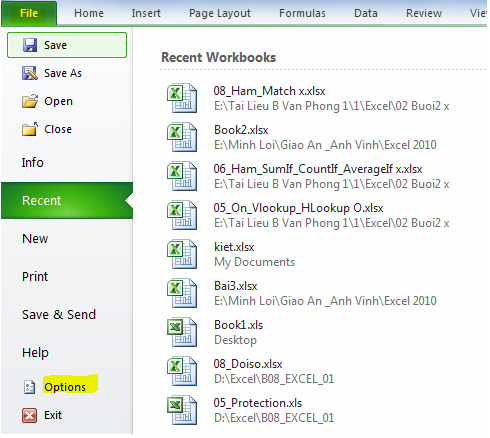Viewport: 490px width, 438px height.
Task: Click the red Exit icon
Action: pyautogui.click(x=30, y=415)
